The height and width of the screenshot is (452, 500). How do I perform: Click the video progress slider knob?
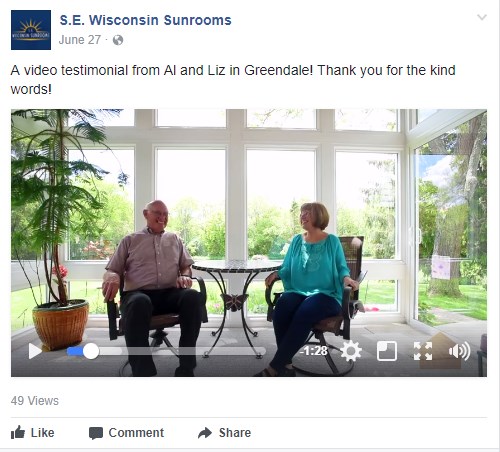pos(91,351)
